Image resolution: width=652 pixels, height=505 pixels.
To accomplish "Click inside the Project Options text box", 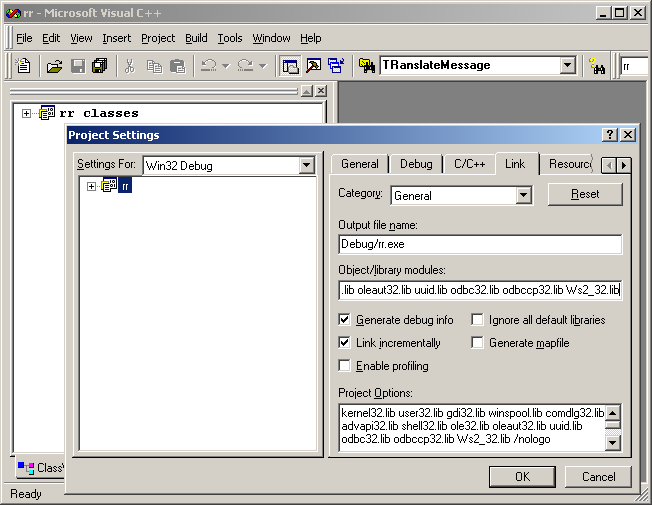I will coord(472,427).
